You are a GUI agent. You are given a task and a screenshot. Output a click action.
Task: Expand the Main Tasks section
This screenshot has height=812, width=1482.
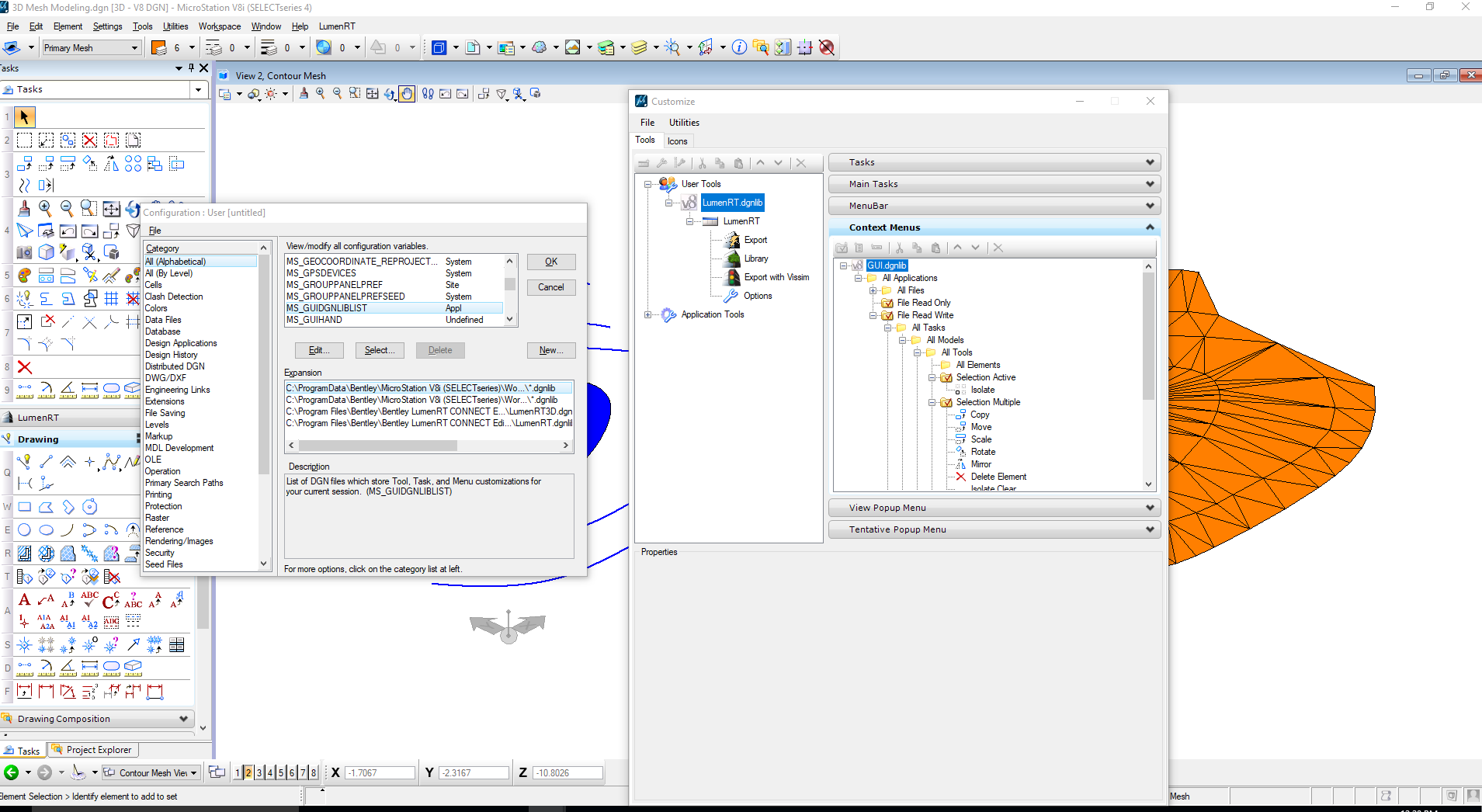pyautogui.click(x=994, y=184)
